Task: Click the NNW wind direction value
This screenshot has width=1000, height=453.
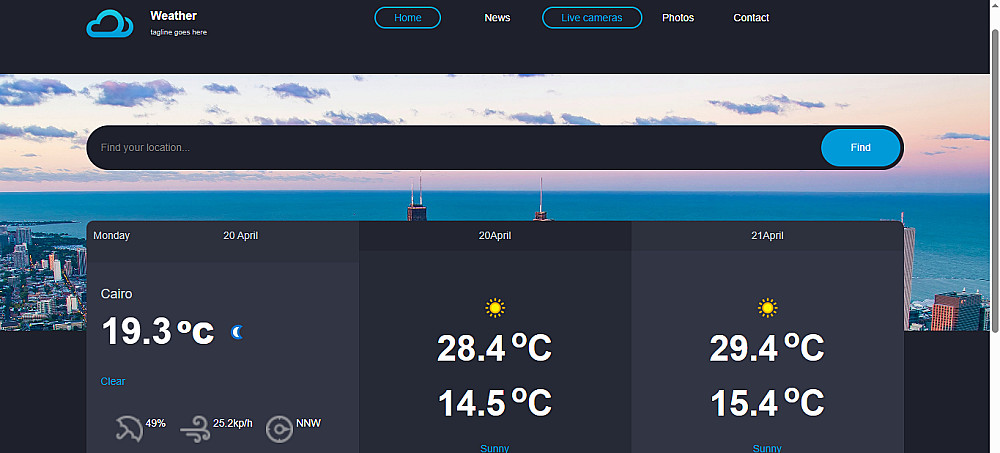Action: pyautogui.click(x=309, y=423)
